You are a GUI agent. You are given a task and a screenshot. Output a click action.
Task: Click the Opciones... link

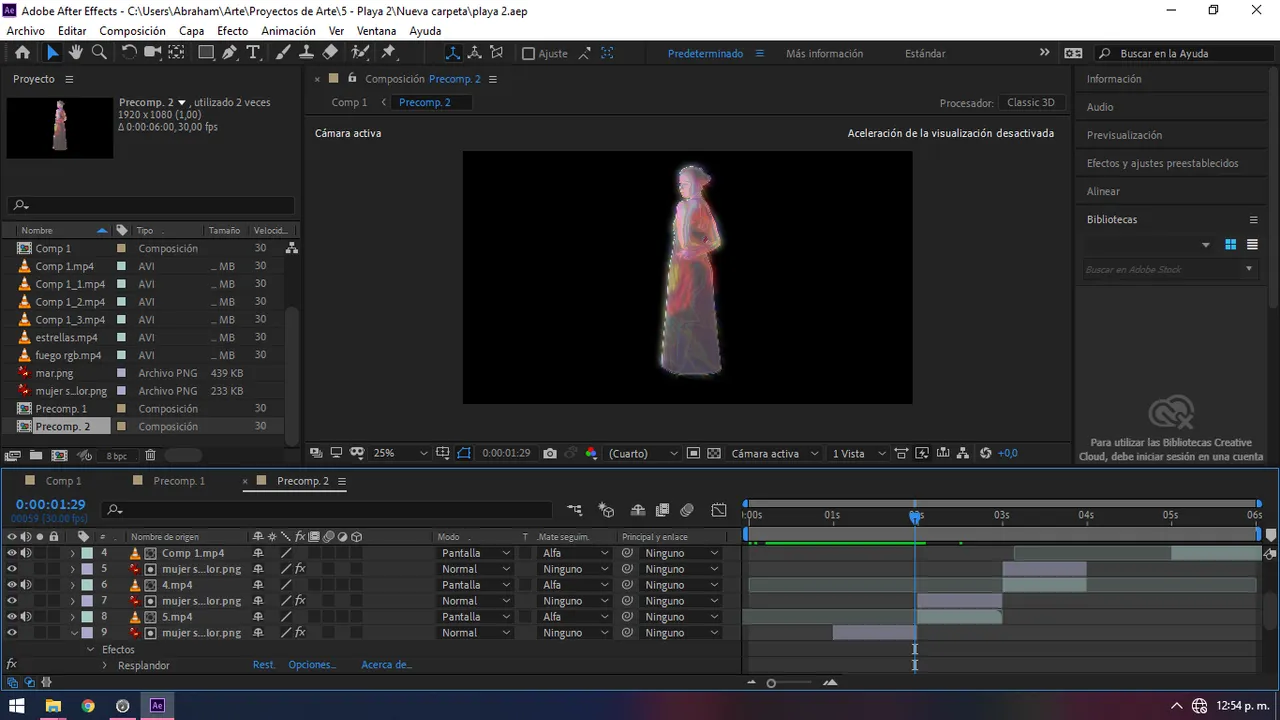coord(312,665)
